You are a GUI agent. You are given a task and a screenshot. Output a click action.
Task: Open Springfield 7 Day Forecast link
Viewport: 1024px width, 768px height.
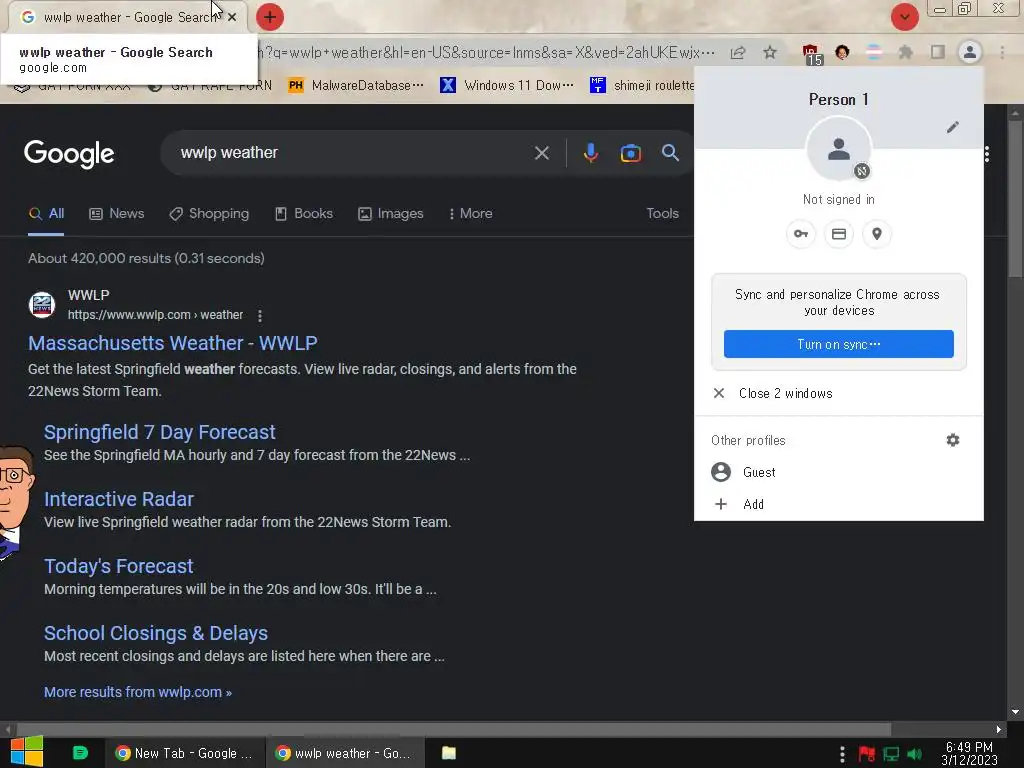point(159,432)
